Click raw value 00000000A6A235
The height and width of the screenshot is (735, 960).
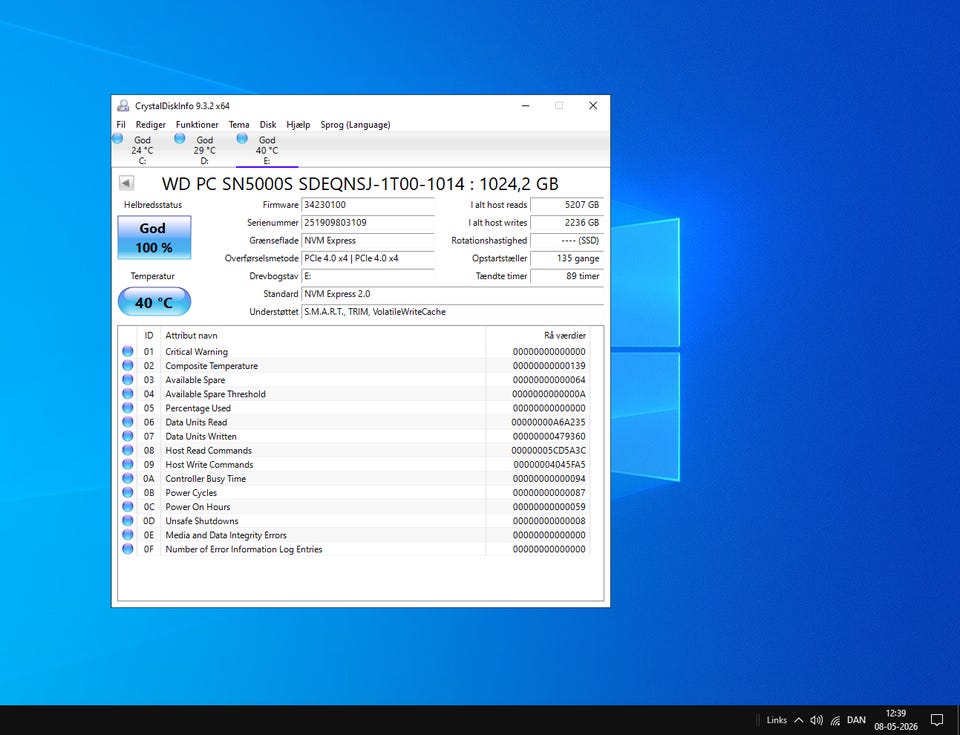tap(548, 422)
